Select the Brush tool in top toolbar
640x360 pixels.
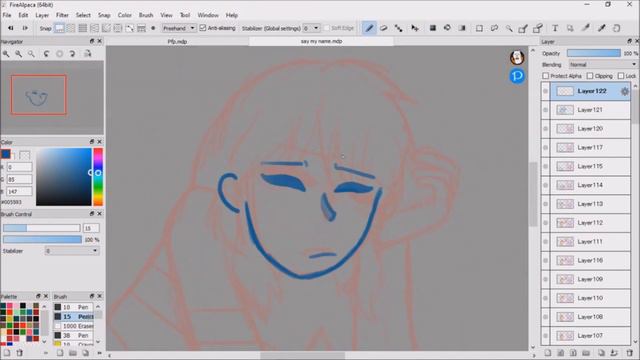tap(369, 28)
